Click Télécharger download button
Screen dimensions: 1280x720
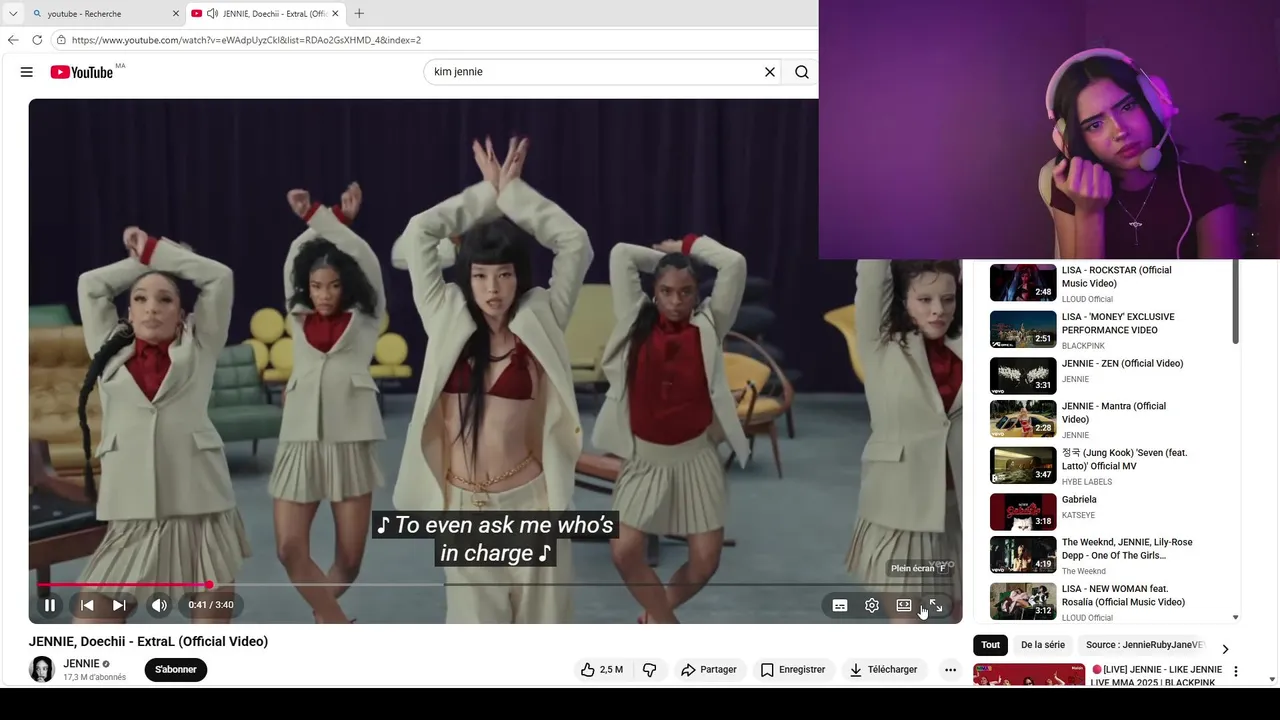(883, 670)
